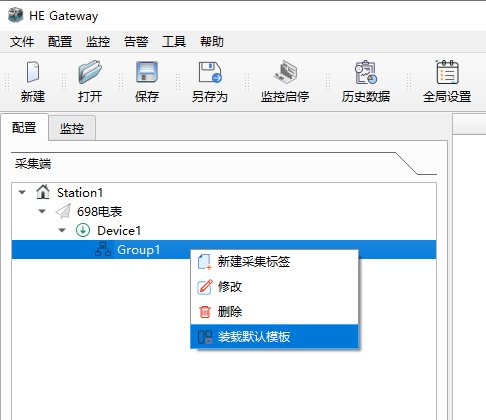Choose 删除 from the context menu

274,312
